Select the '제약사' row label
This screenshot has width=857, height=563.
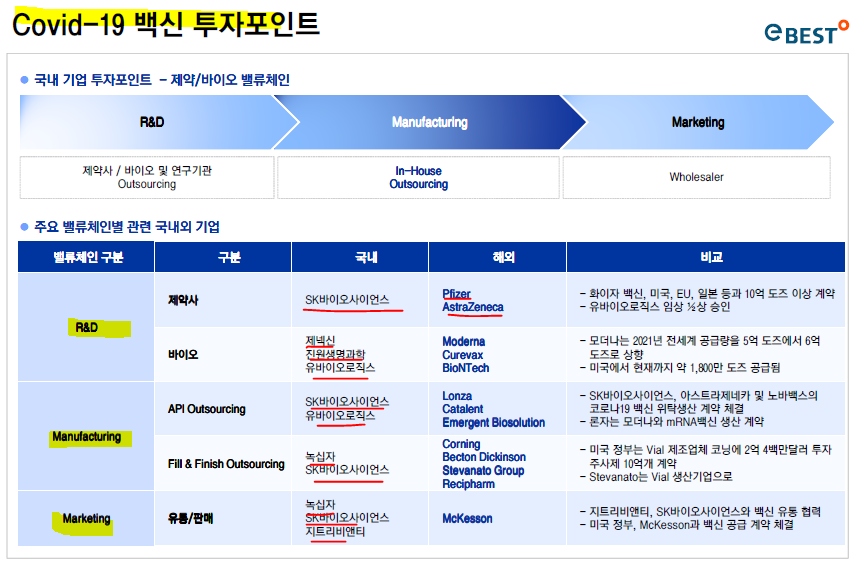pyautogui.click(x=183, y=300)
